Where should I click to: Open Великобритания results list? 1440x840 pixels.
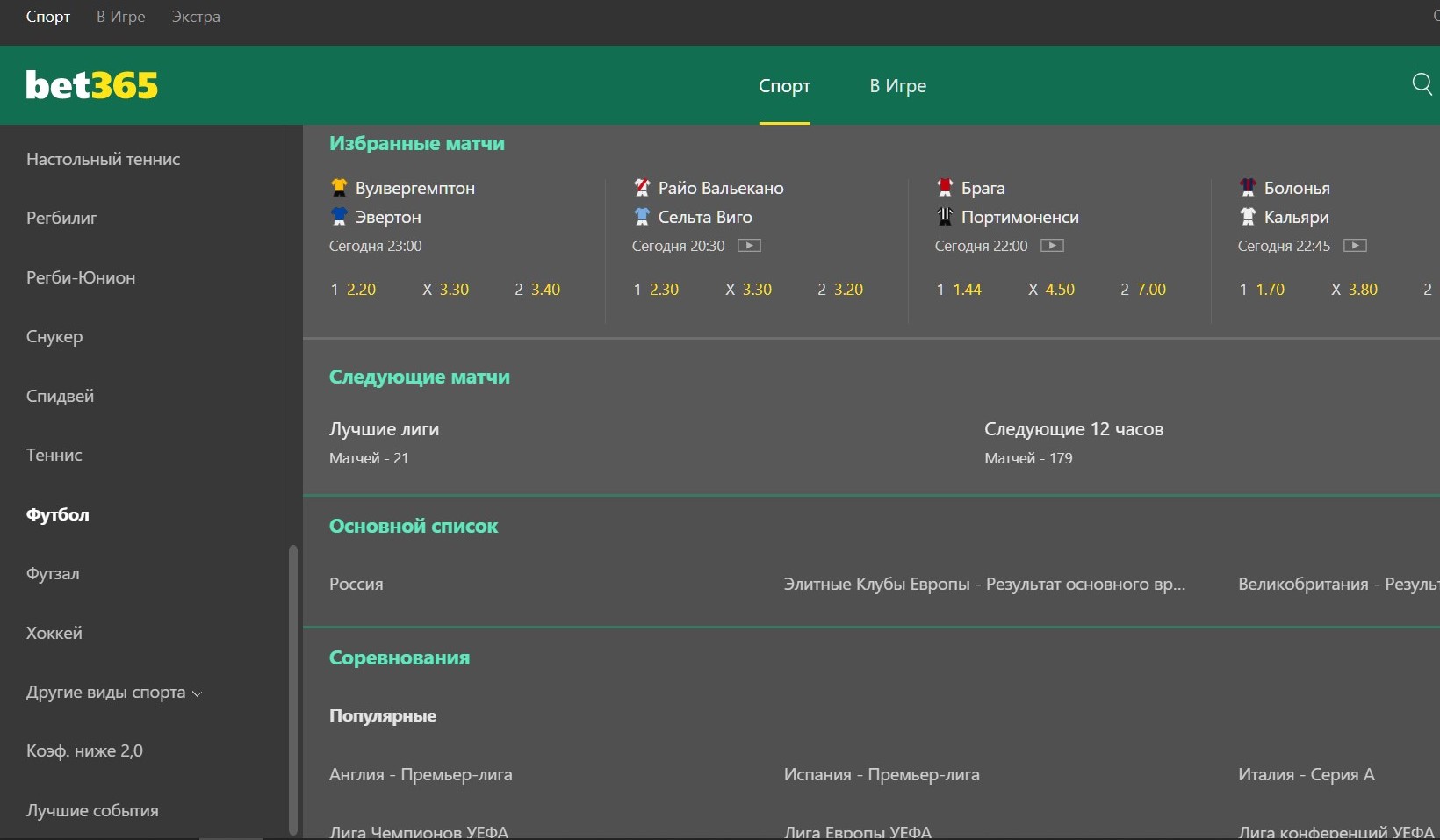(1338, 584)
